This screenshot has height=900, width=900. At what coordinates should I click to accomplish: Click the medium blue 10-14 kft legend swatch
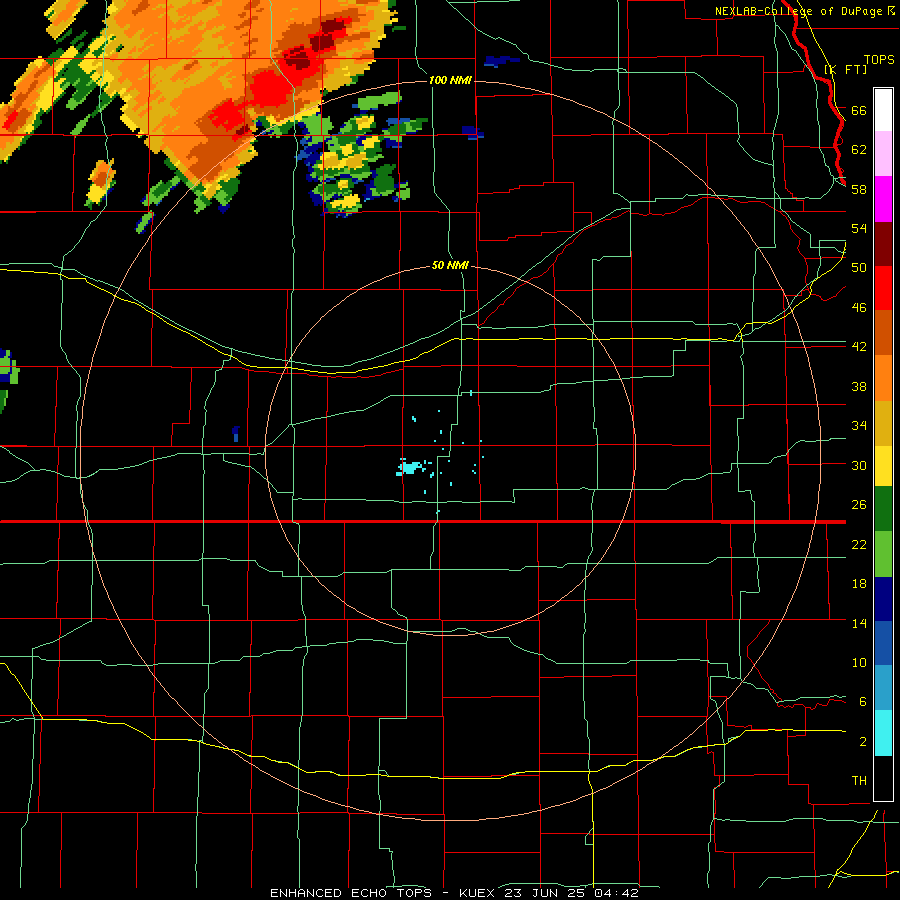click(883, 643)
